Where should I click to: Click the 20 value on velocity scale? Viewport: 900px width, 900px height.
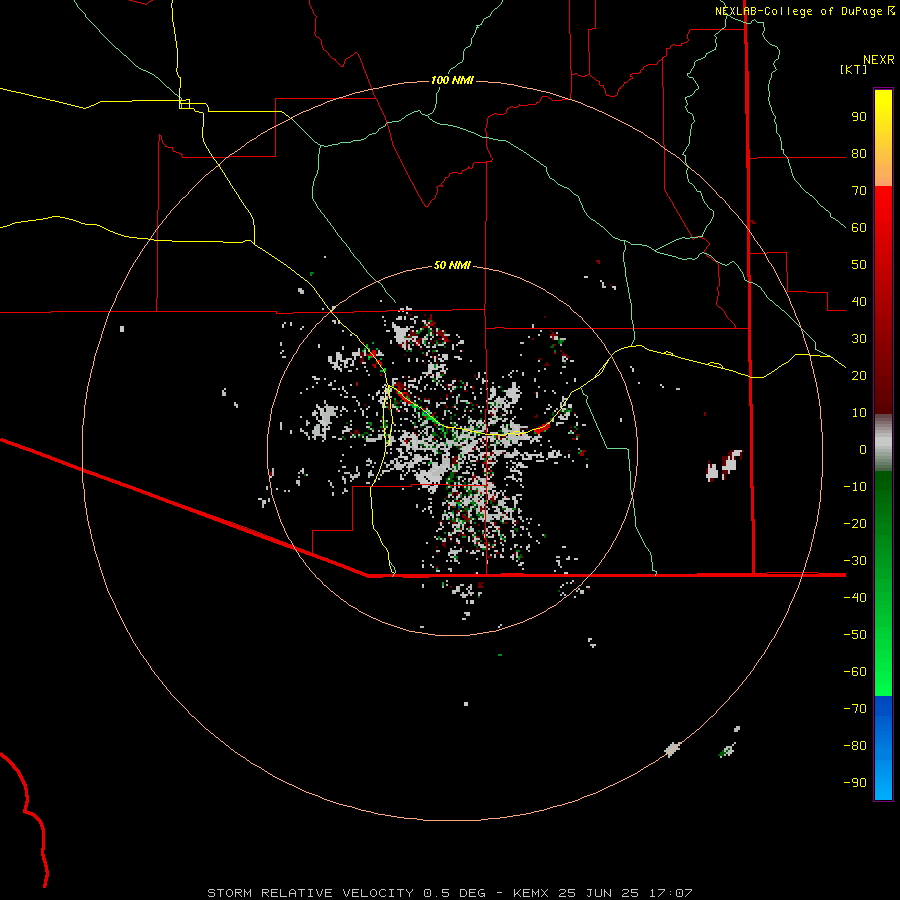pyautogui.click(x=859, y=376)
